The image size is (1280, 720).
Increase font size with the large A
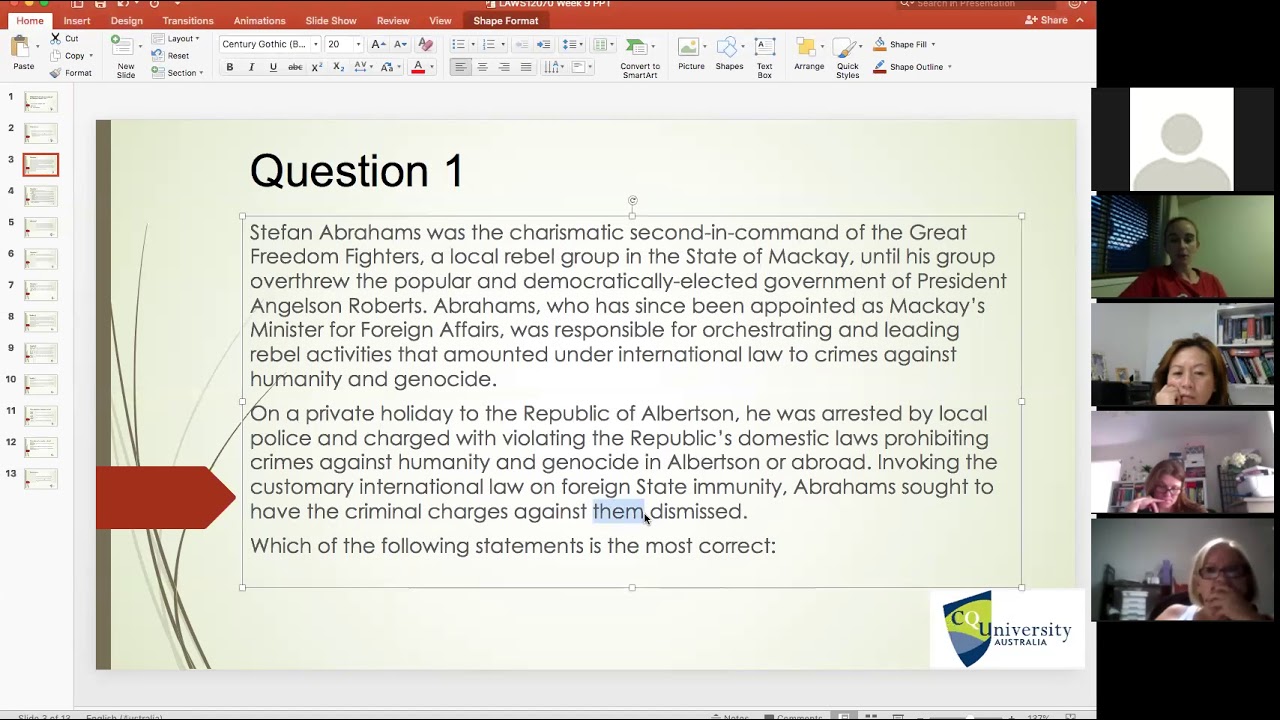click(377, 44)
